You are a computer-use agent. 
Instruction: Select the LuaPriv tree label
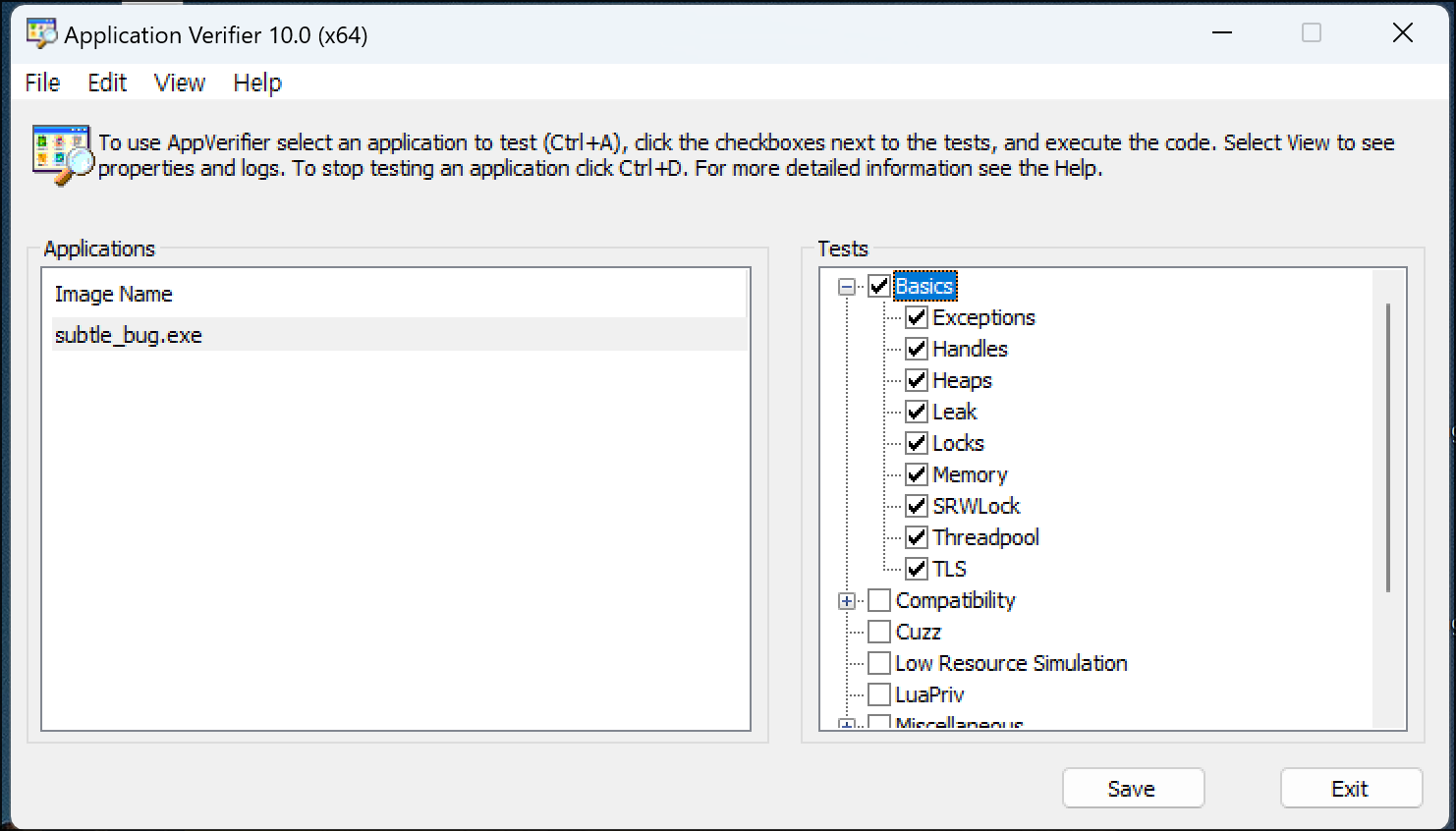pyautogui.click(x=929, y=694)
